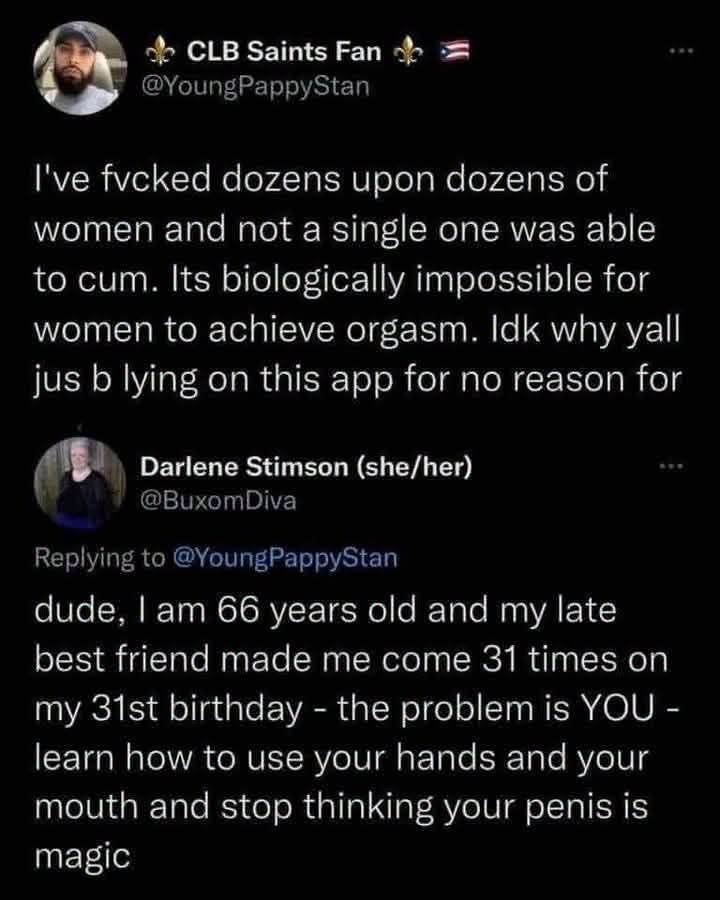720x900 pixels.
Task: Click the fleur-de-lis emoji after Fan
Action: pos(407,52)
